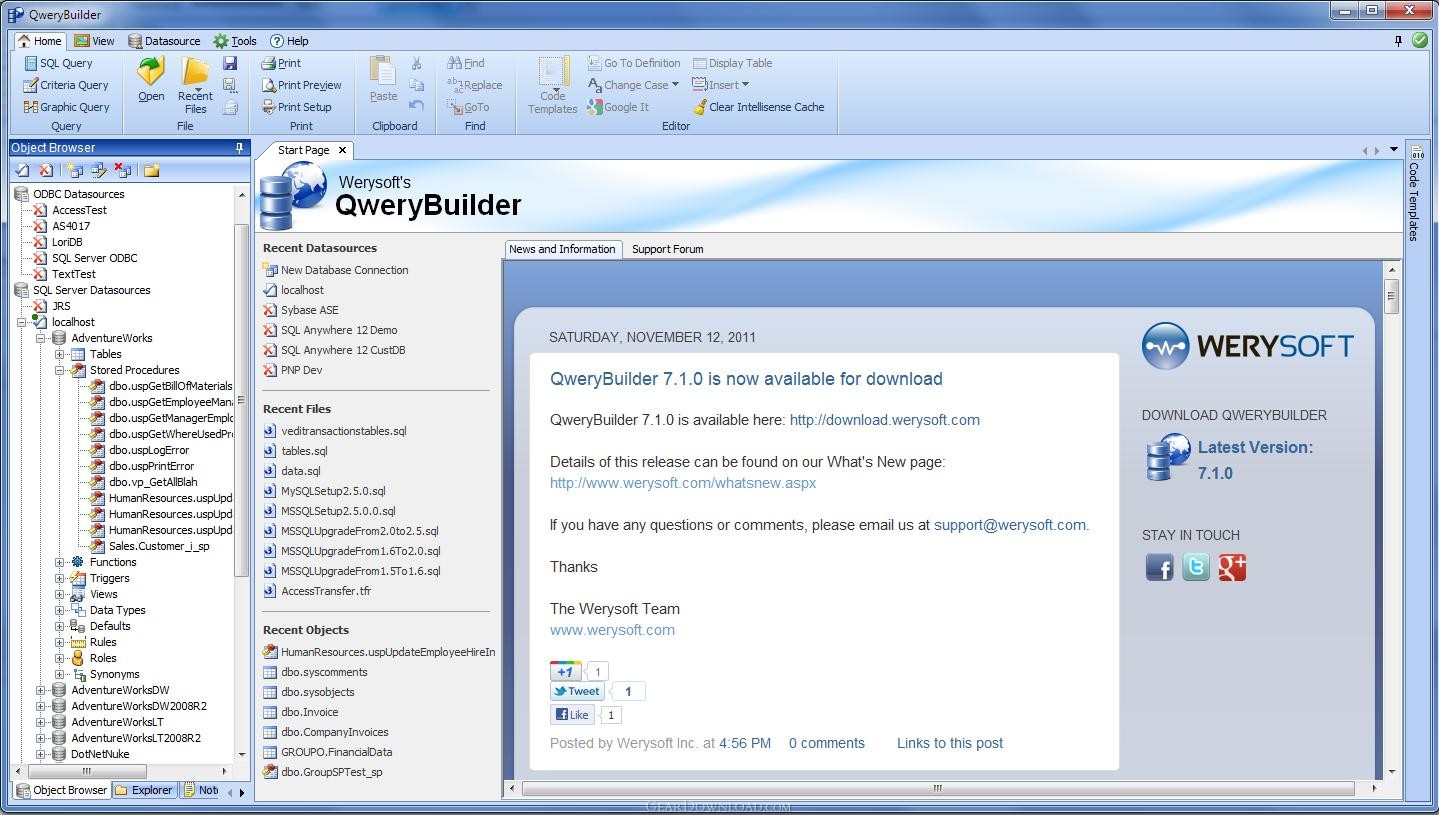
Task: Click the new folder icon in Object Browser toolbar
Action: click(151, 171)
